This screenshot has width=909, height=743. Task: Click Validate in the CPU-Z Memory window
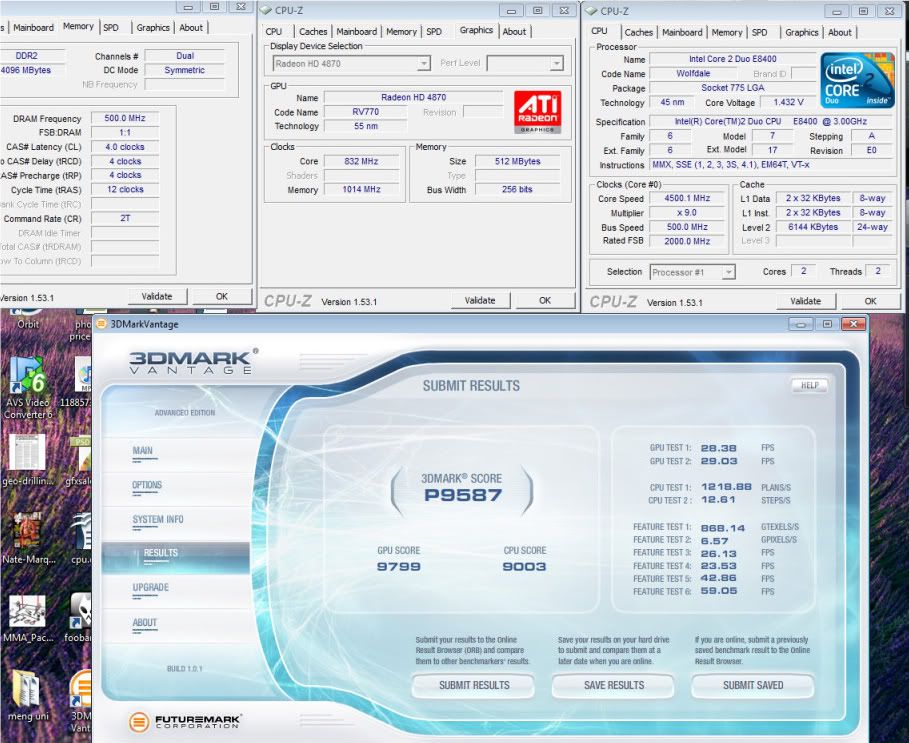point(157,296)
